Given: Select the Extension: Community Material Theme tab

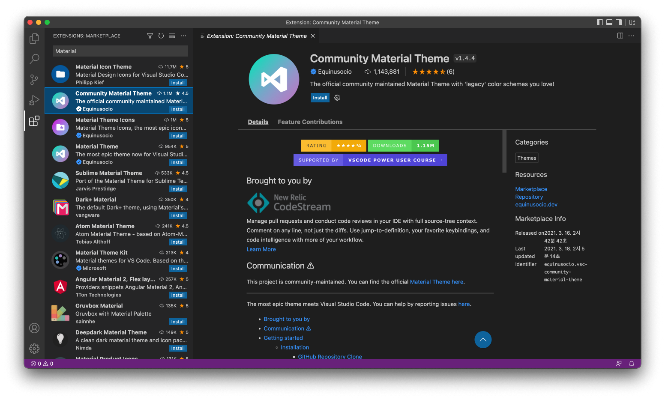Looking at the screenshot, I should point(257,36).
